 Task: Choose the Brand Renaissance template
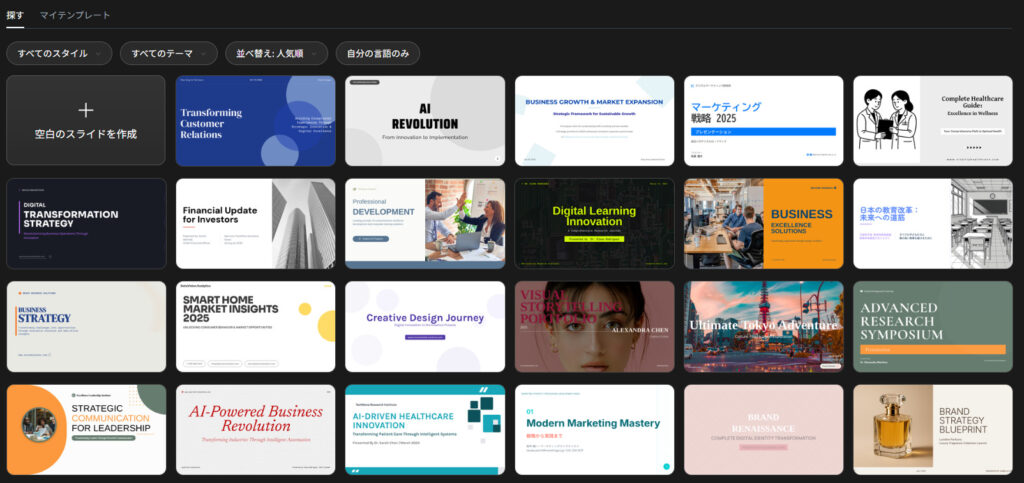(x=763, y=429)
